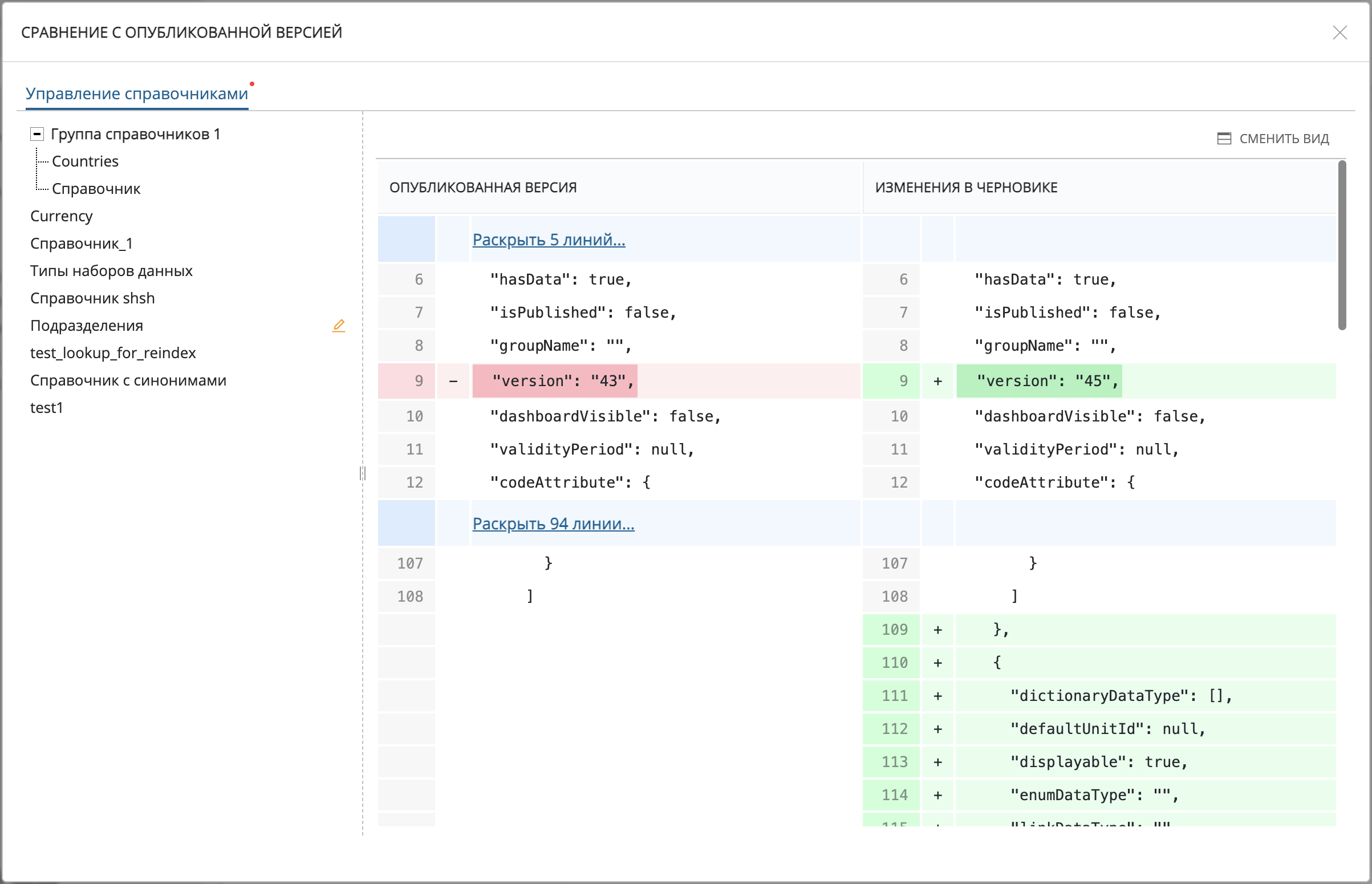Viewport: 1372px width, 884px height.
Task: Expand the hidden 5 lines link
Action: (x=548, y=240)
